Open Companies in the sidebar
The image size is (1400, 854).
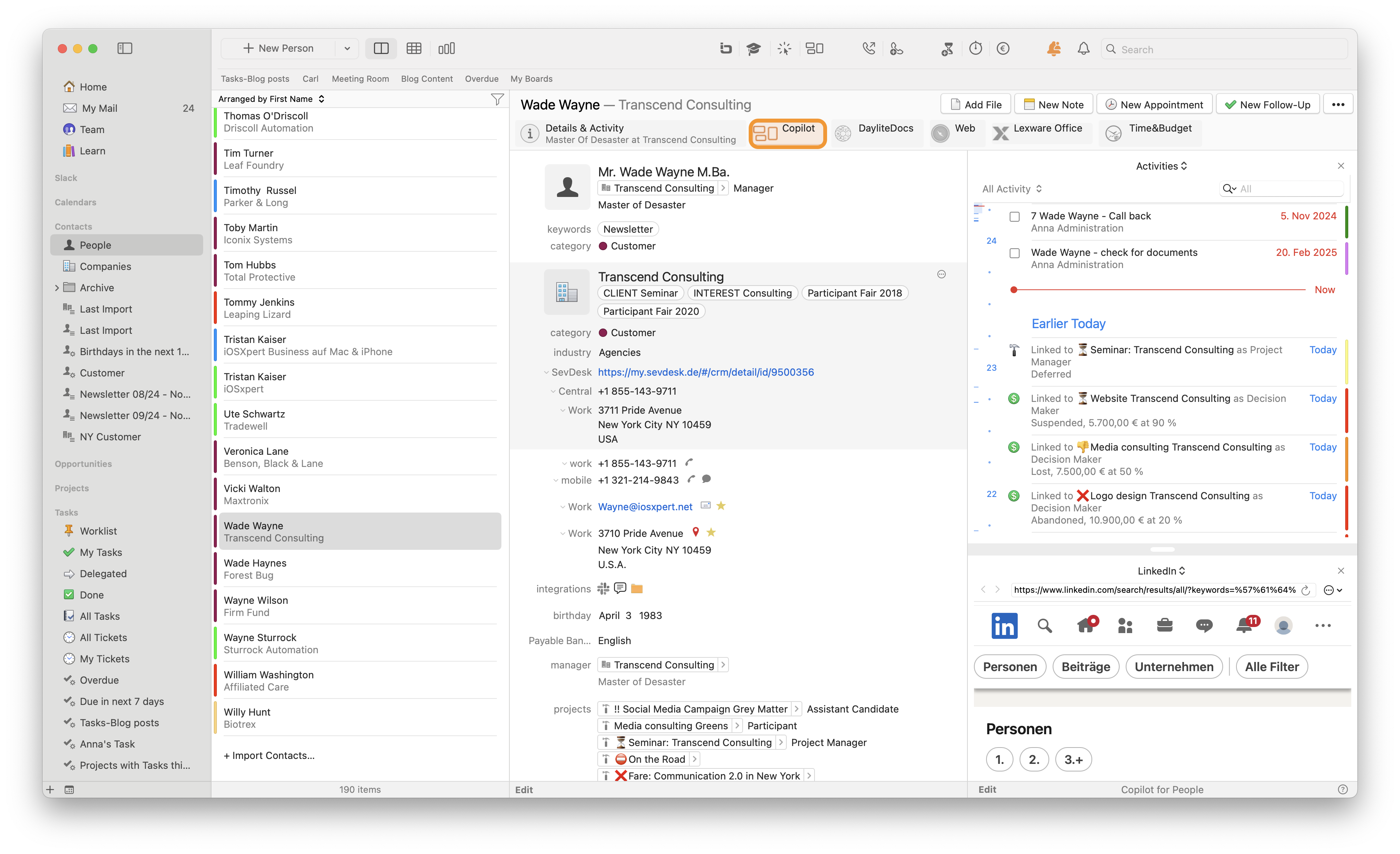[x=127, y=266]
